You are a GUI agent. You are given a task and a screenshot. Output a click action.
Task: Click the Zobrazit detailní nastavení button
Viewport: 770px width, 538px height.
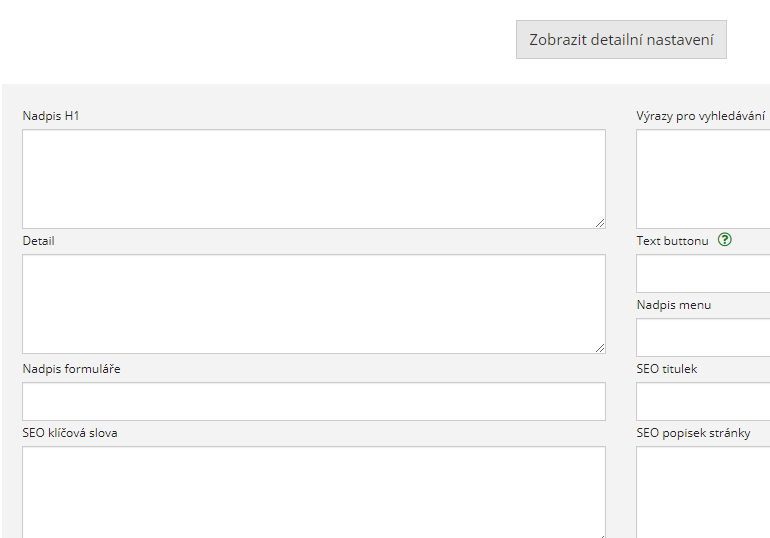(621, 40)
